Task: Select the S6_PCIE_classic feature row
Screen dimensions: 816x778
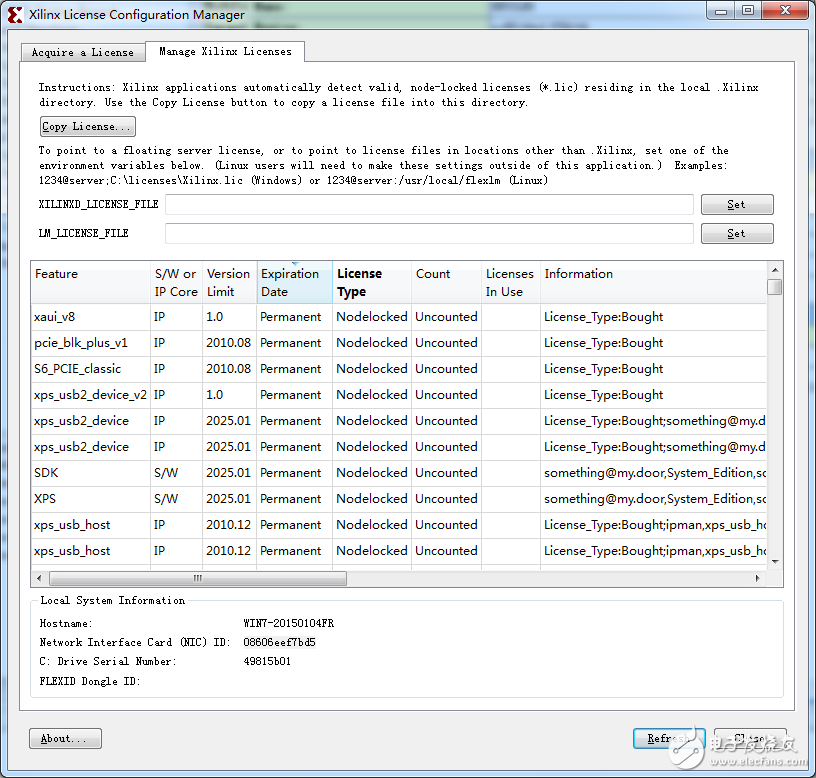Action: (x=399, y=369)
